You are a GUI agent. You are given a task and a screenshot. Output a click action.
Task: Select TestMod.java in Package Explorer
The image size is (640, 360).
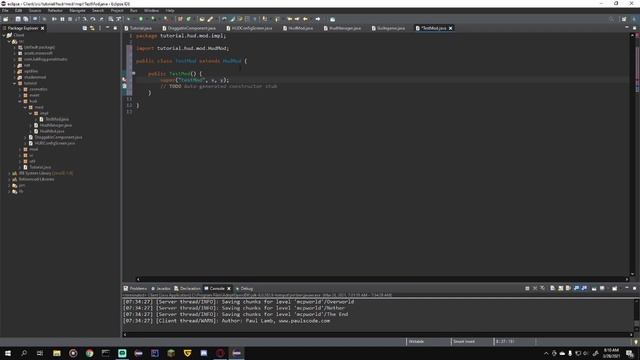(x=57, y=119)
